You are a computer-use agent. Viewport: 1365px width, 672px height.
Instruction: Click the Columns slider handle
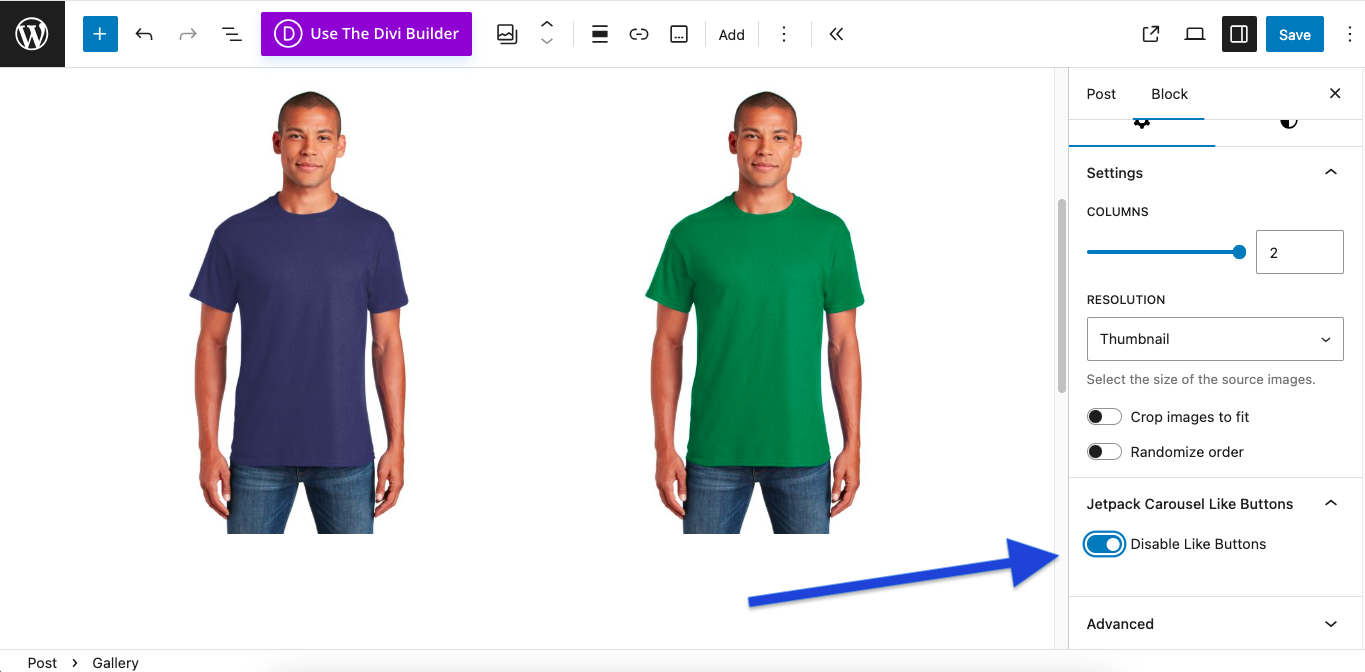1239,253
